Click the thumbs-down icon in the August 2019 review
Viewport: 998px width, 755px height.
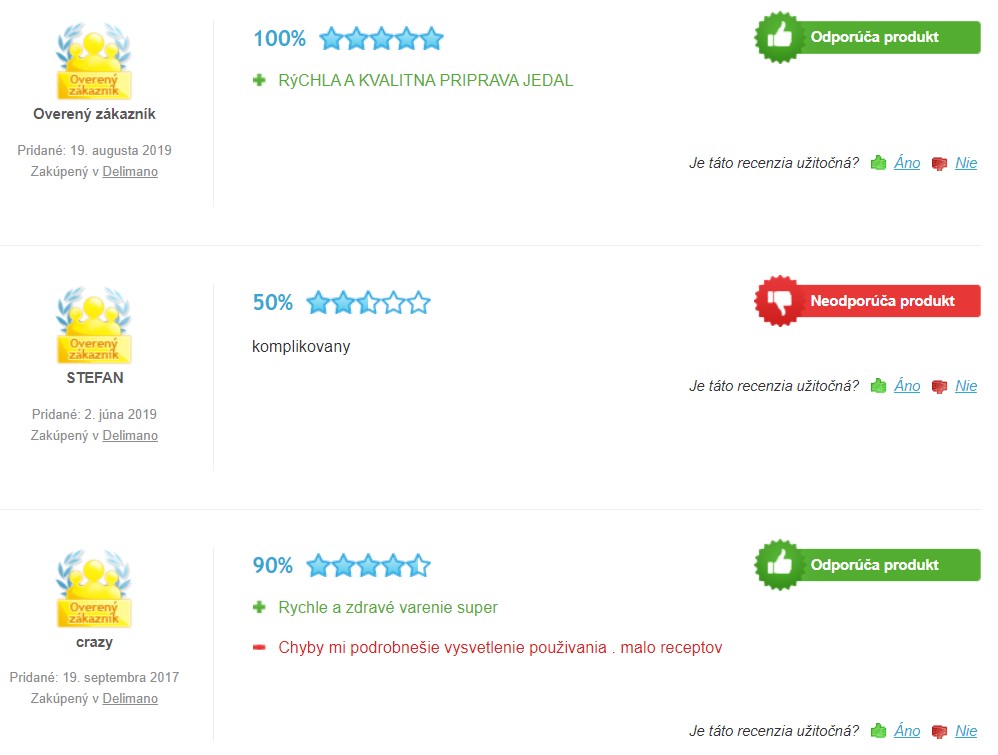point(939,164)
